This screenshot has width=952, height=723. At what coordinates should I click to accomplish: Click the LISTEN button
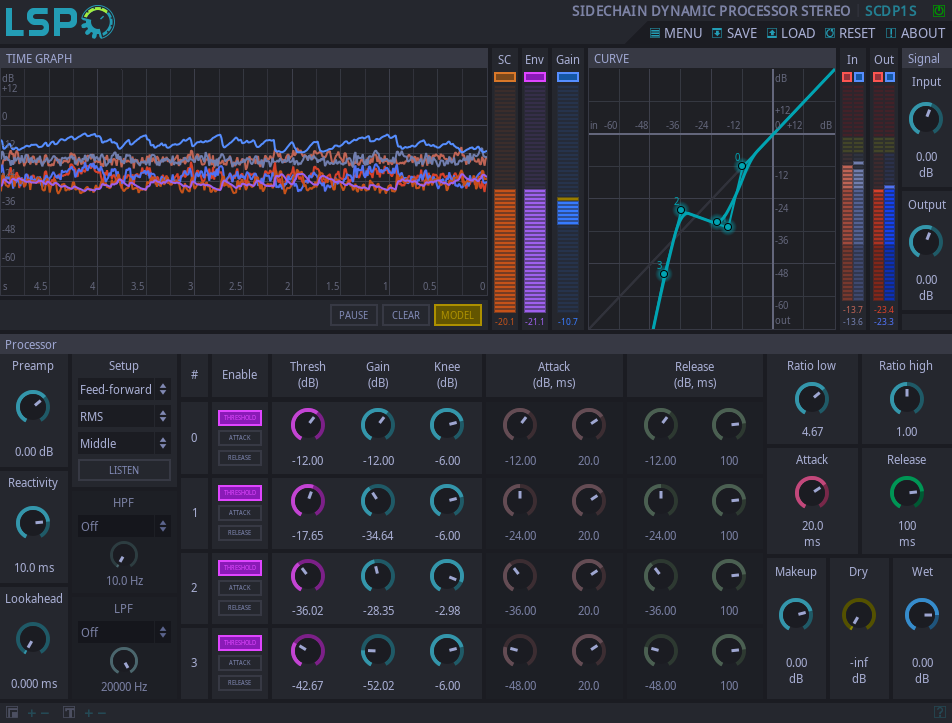[x=124, y=470]
